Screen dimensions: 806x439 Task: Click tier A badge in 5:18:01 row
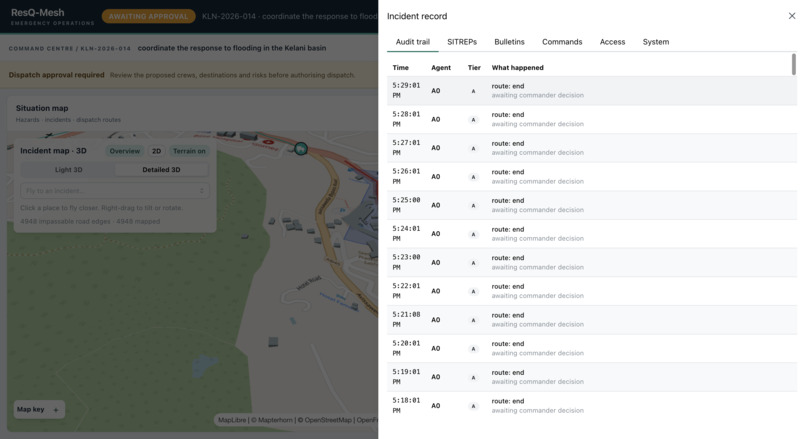(473, 406)
